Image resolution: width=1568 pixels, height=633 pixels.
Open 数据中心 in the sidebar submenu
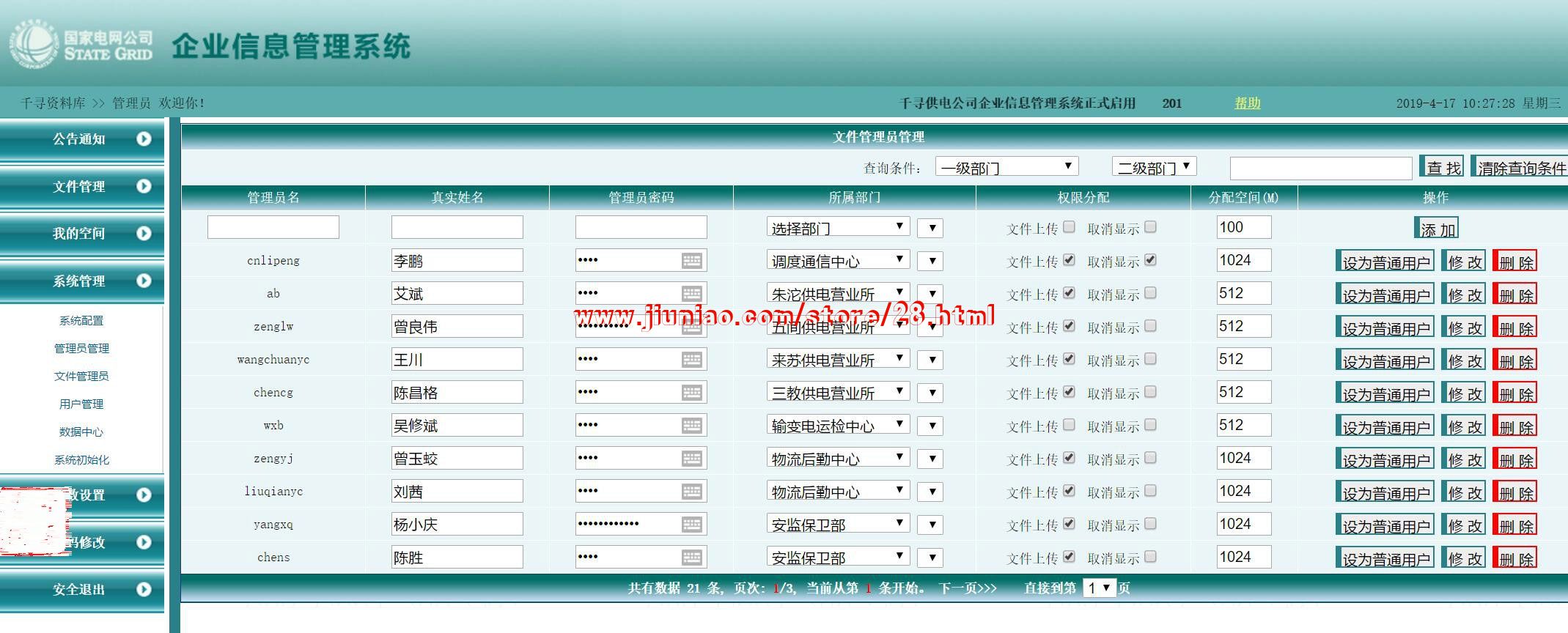click(x=81, y=432)
